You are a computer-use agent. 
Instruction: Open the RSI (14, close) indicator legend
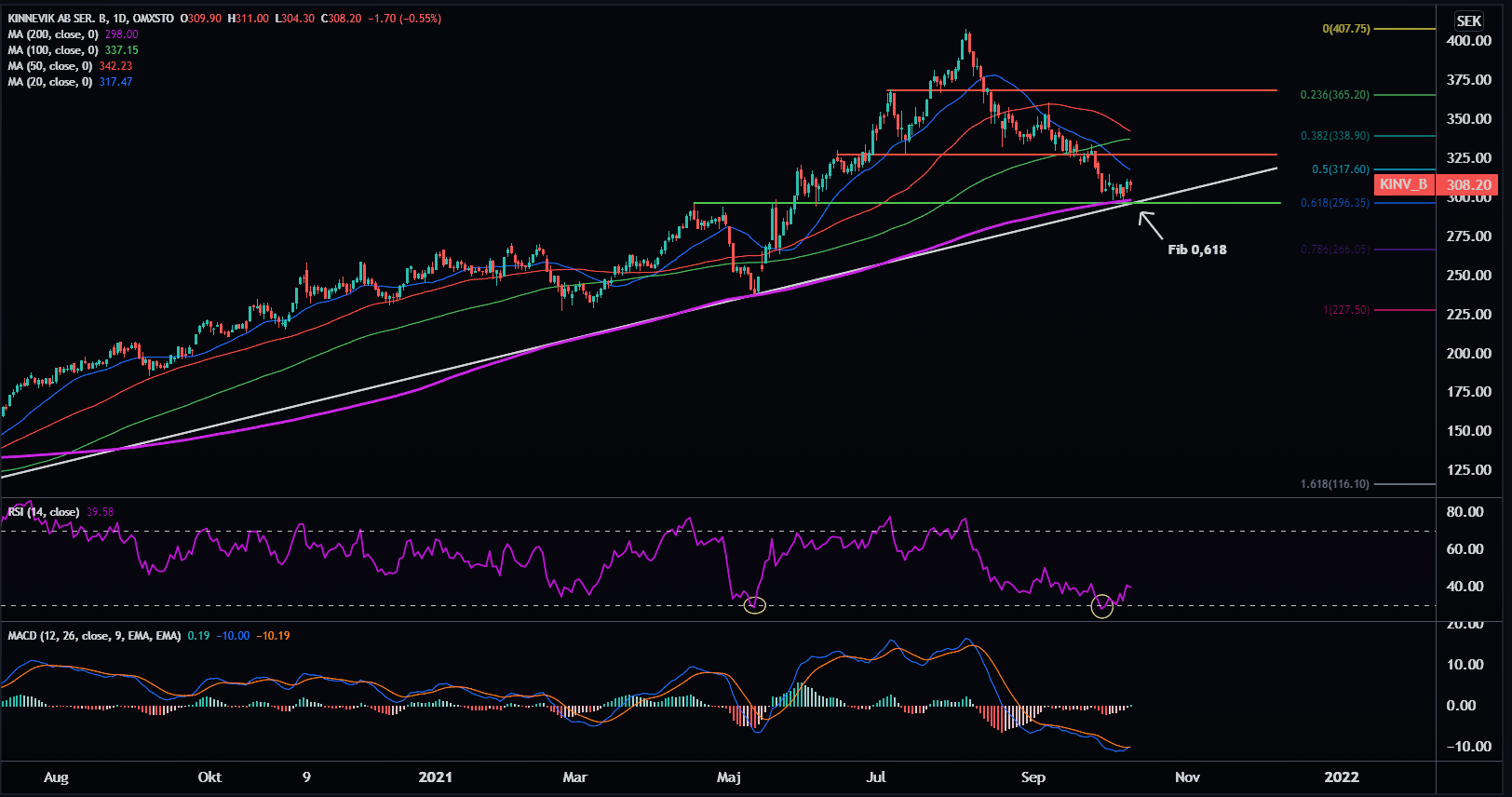coord(44,512)
